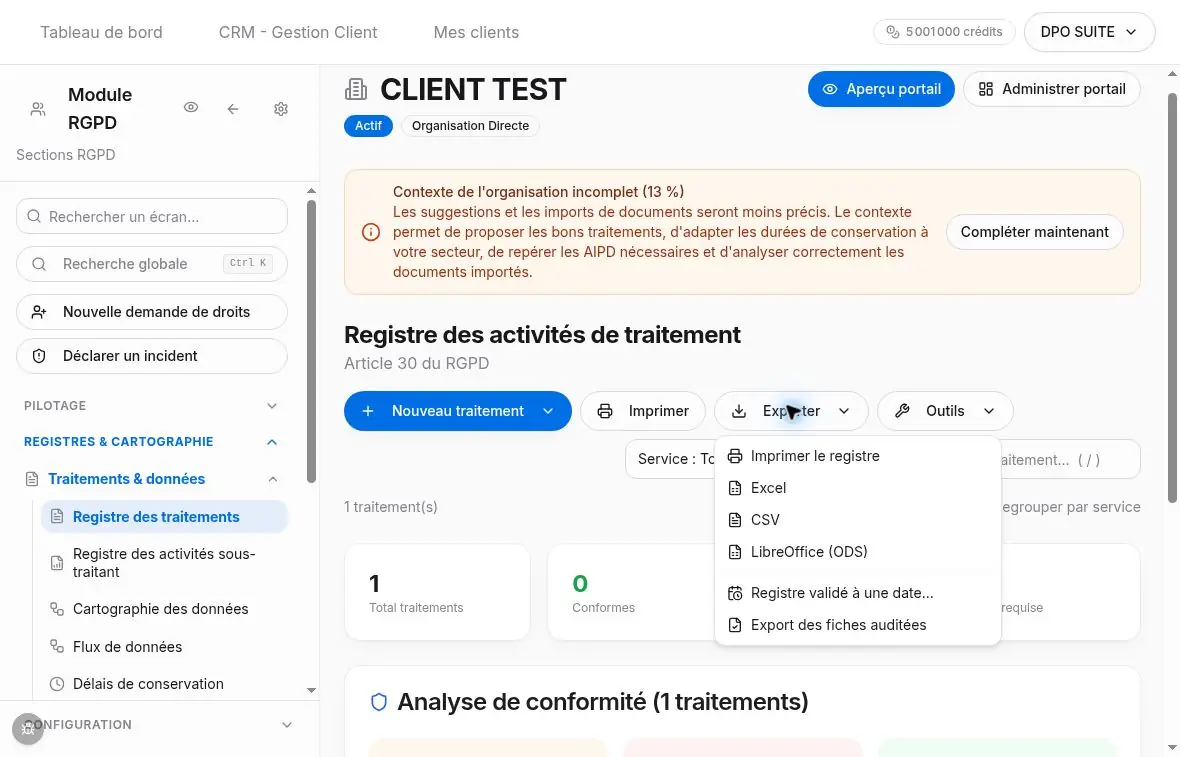The image size is (1180, 757).
Task: Click the Conformes count card
Action: [632, 592]
